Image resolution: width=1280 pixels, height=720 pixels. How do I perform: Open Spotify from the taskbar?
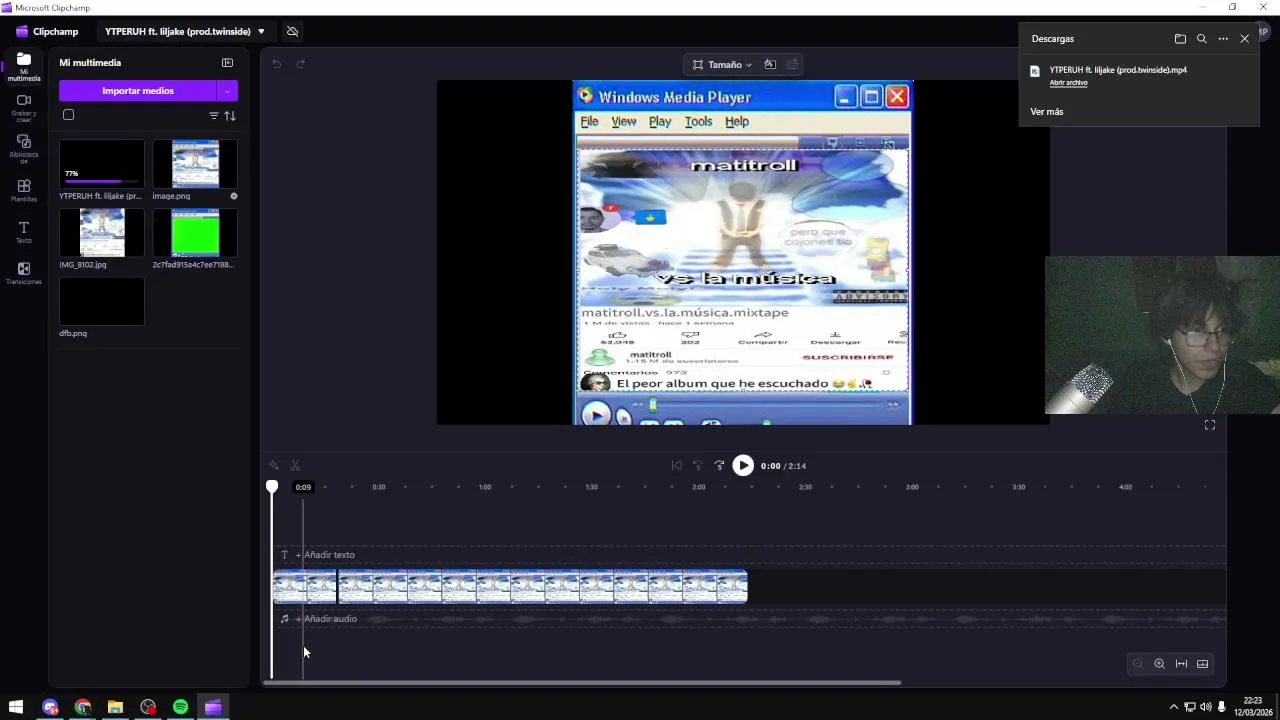click(x=180, y=707)
